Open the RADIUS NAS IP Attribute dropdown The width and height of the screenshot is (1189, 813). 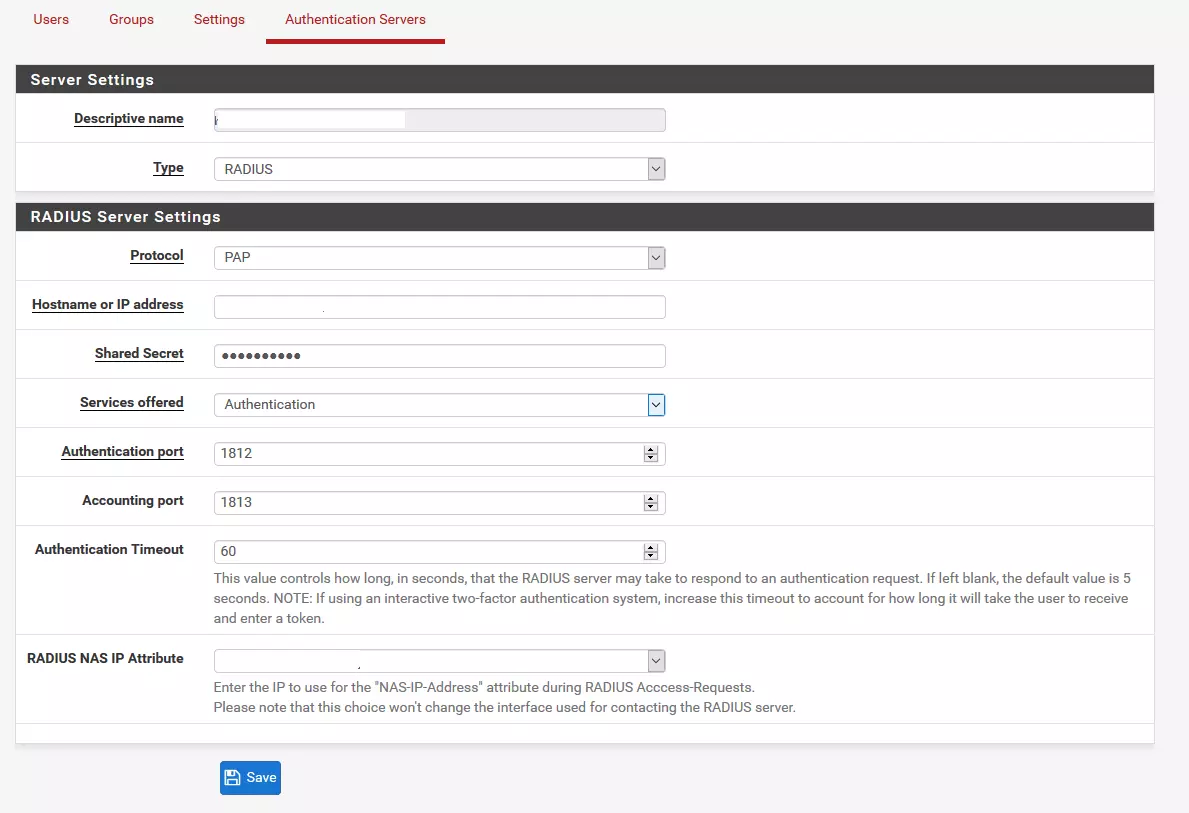tap(656, 660)
